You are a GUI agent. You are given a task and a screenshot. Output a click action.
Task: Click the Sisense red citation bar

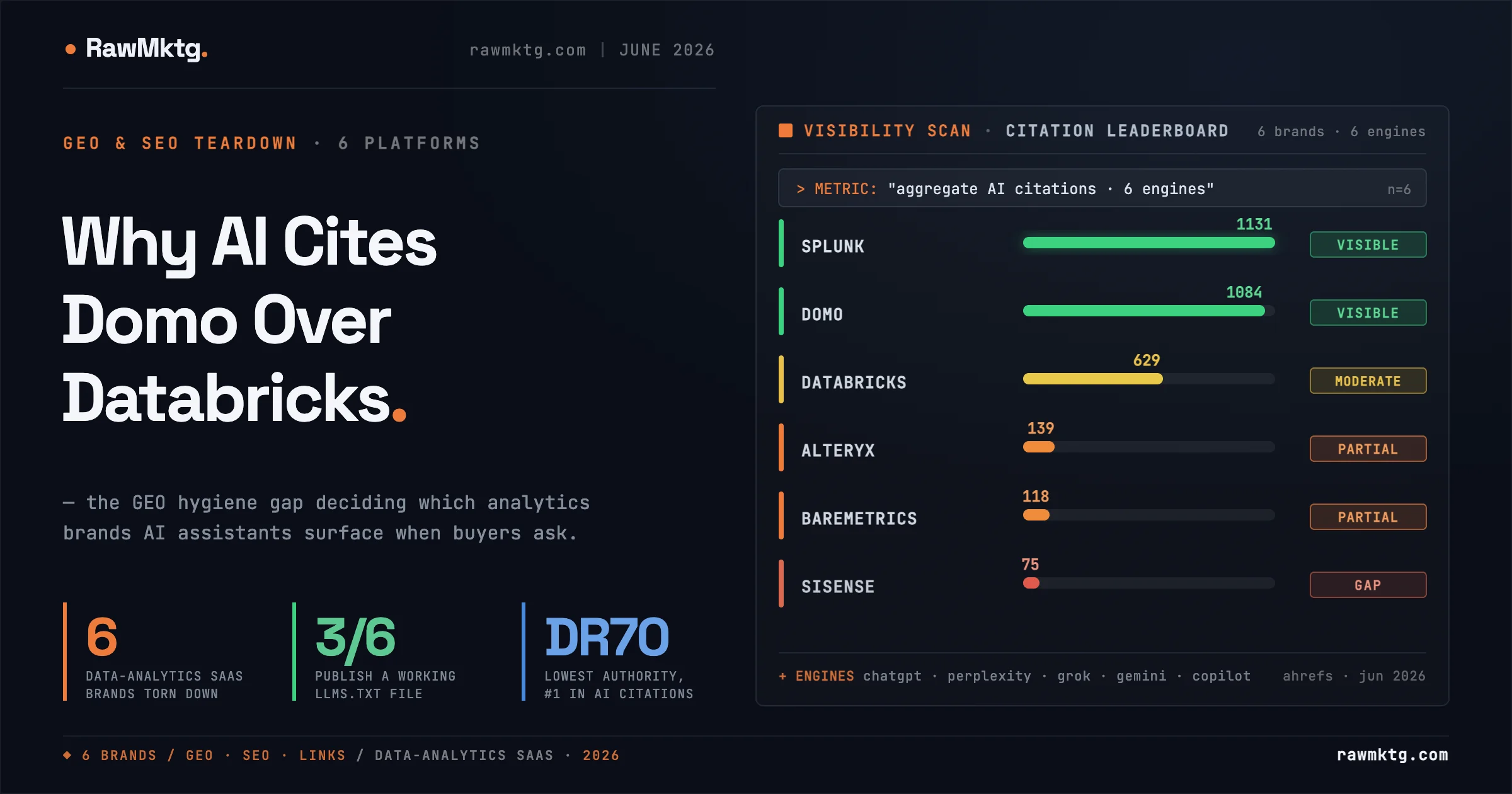(x=1031, y=583)
